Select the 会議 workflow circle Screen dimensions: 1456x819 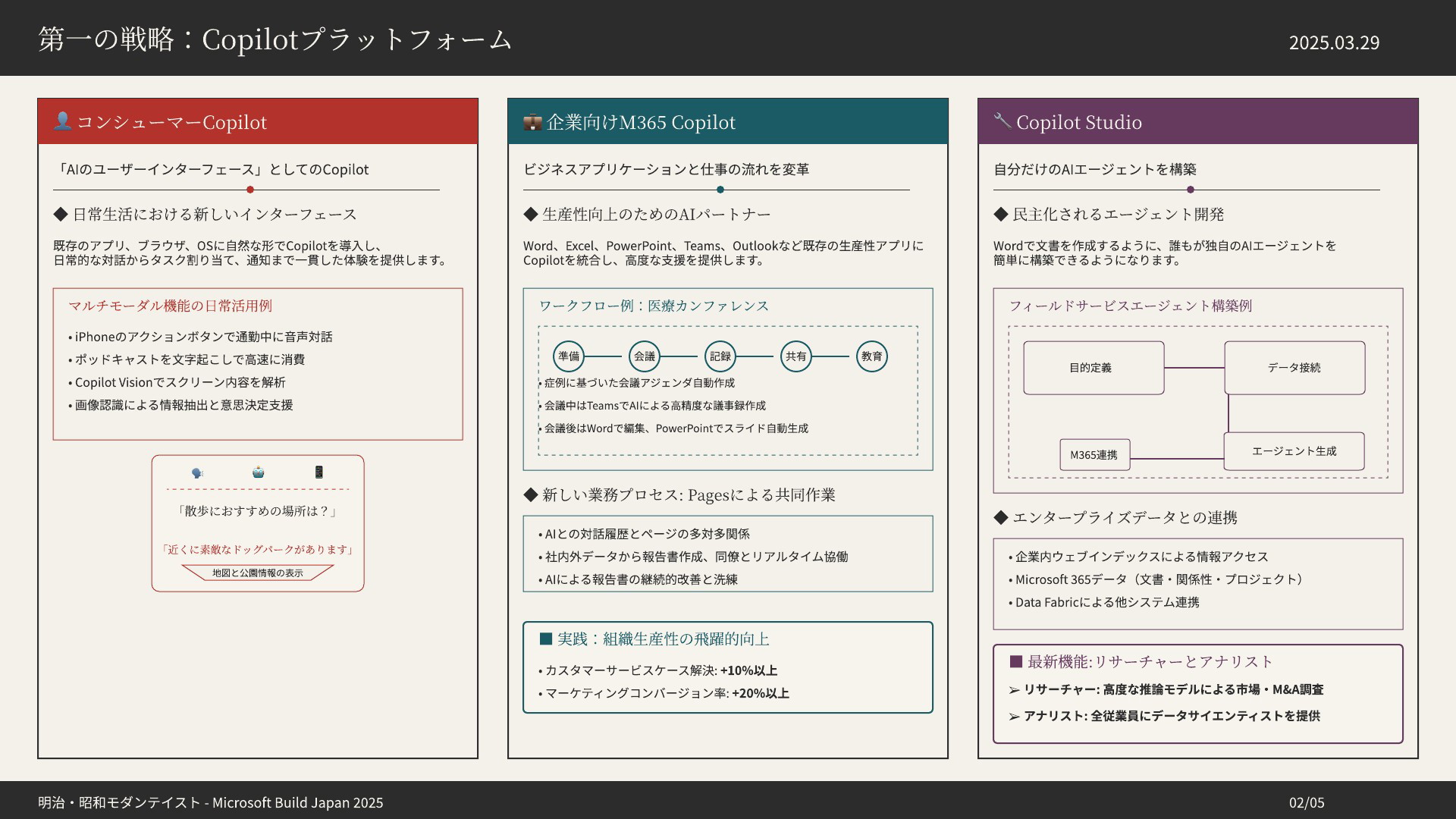[645, 356]
